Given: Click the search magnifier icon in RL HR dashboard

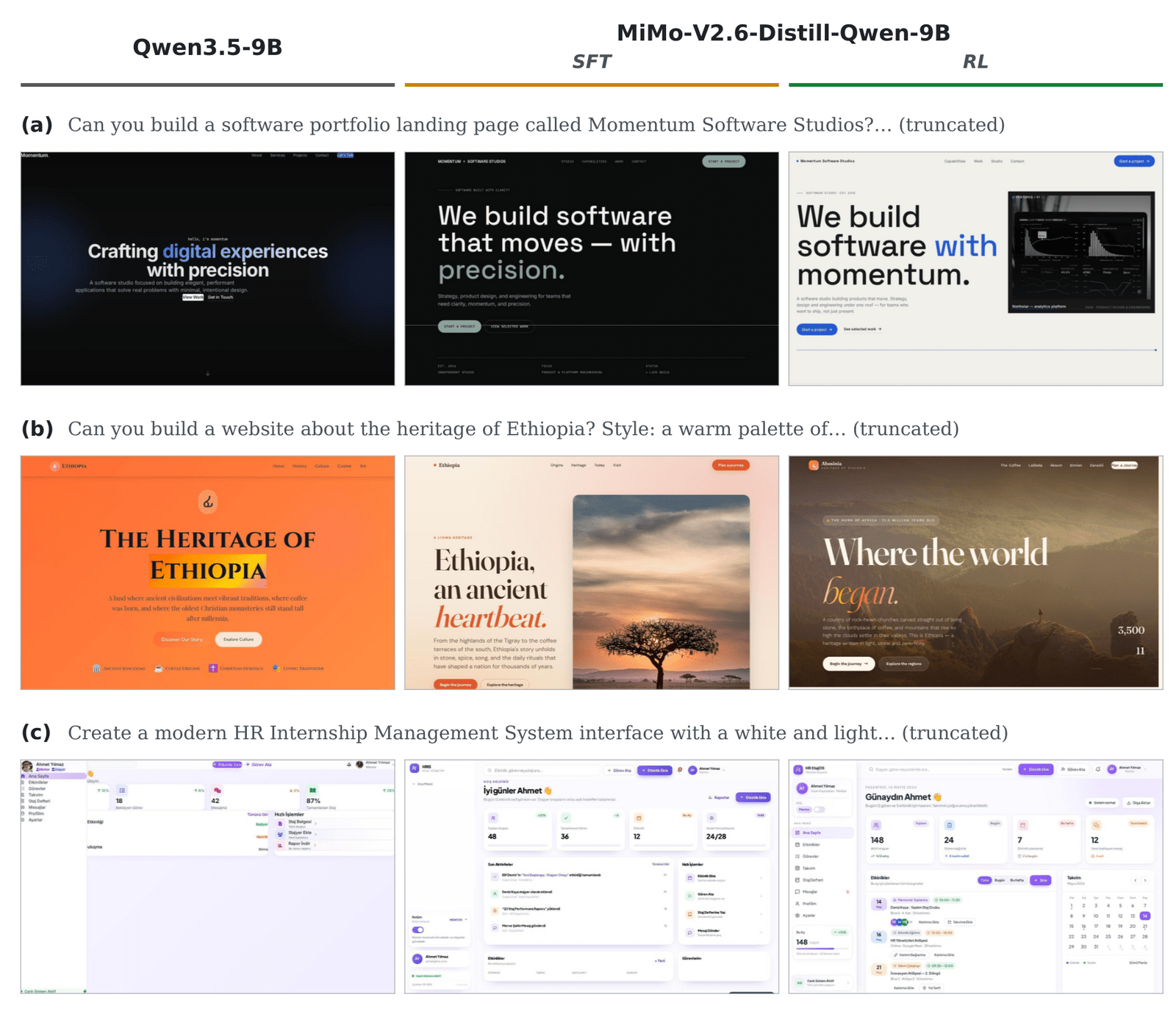Looking at the screenshot, I should (871, 769).
